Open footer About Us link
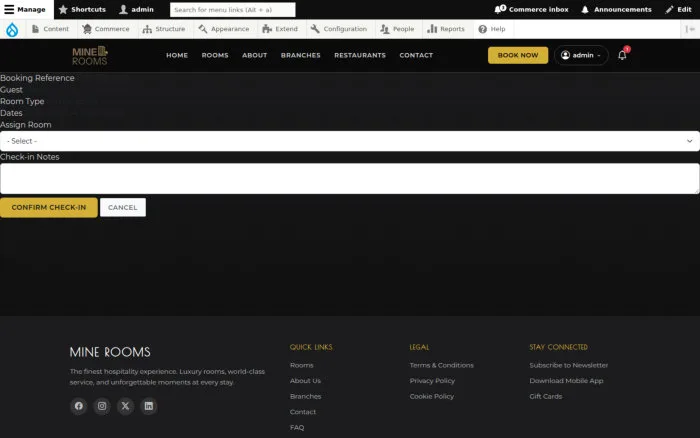The image size is (700, 438). (x=305, y=381)
